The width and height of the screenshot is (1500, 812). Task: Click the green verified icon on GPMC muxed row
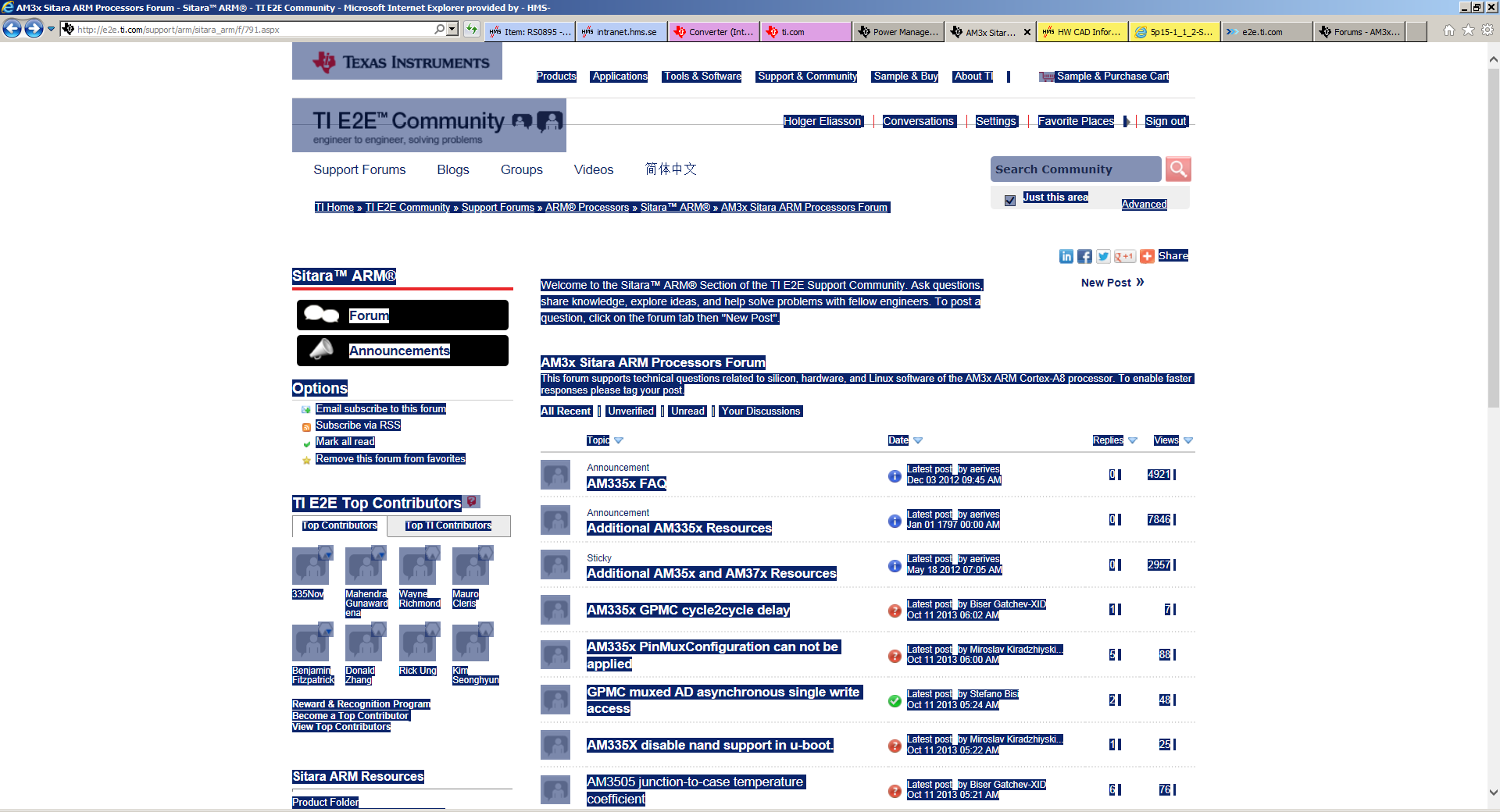(895, 701)
